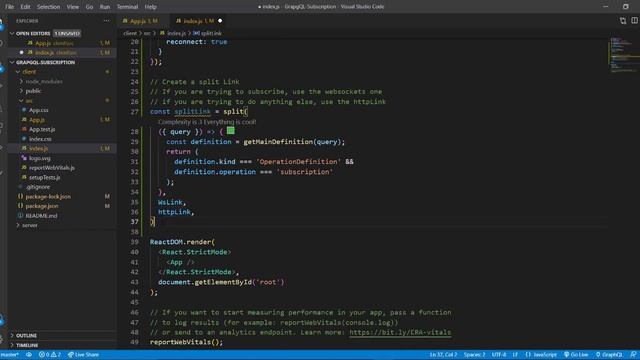Click the eye icon in the status bar

pyautogui.click(x=29, y=355)
